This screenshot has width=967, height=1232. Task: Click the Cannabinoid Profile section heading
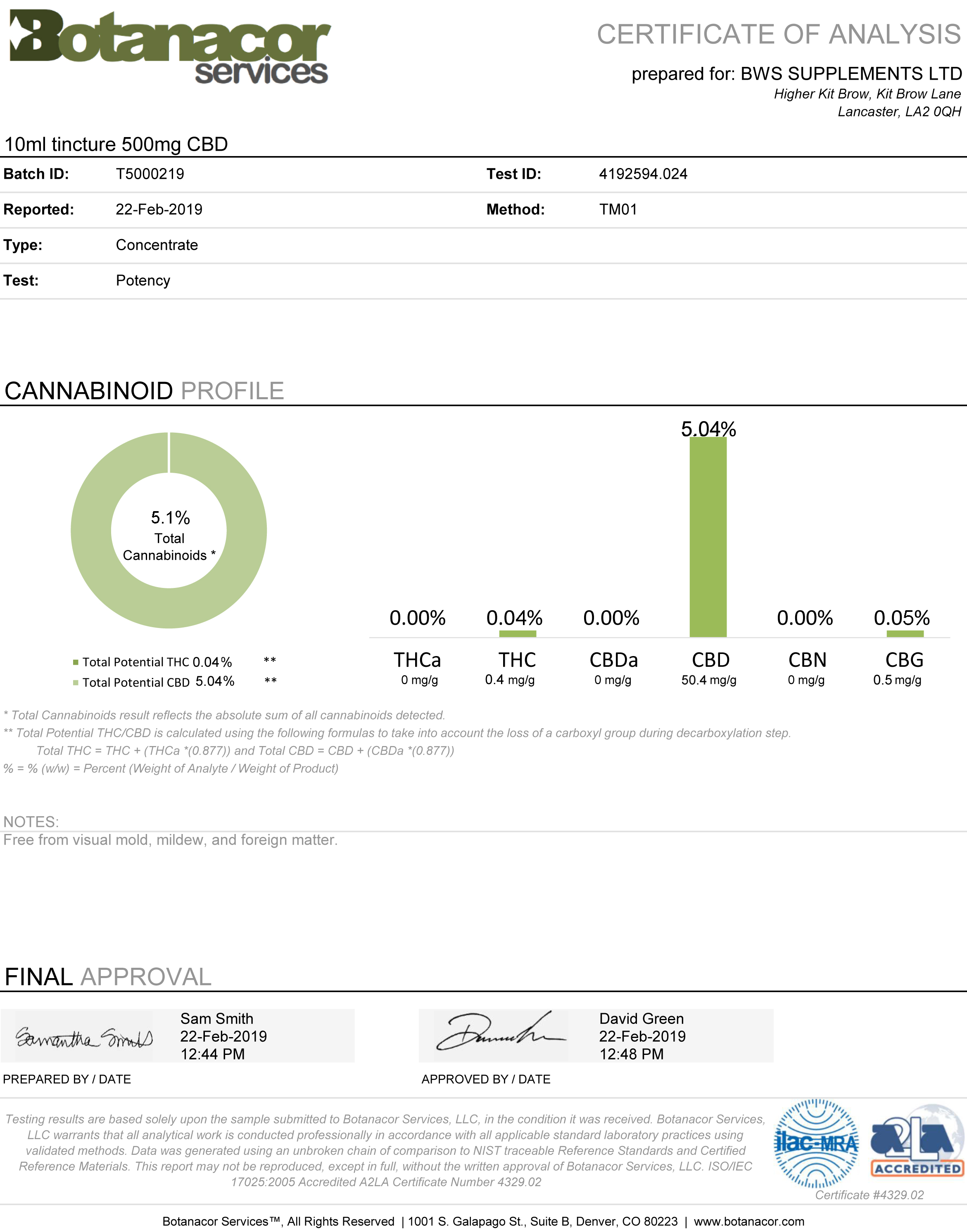[144, 391]
